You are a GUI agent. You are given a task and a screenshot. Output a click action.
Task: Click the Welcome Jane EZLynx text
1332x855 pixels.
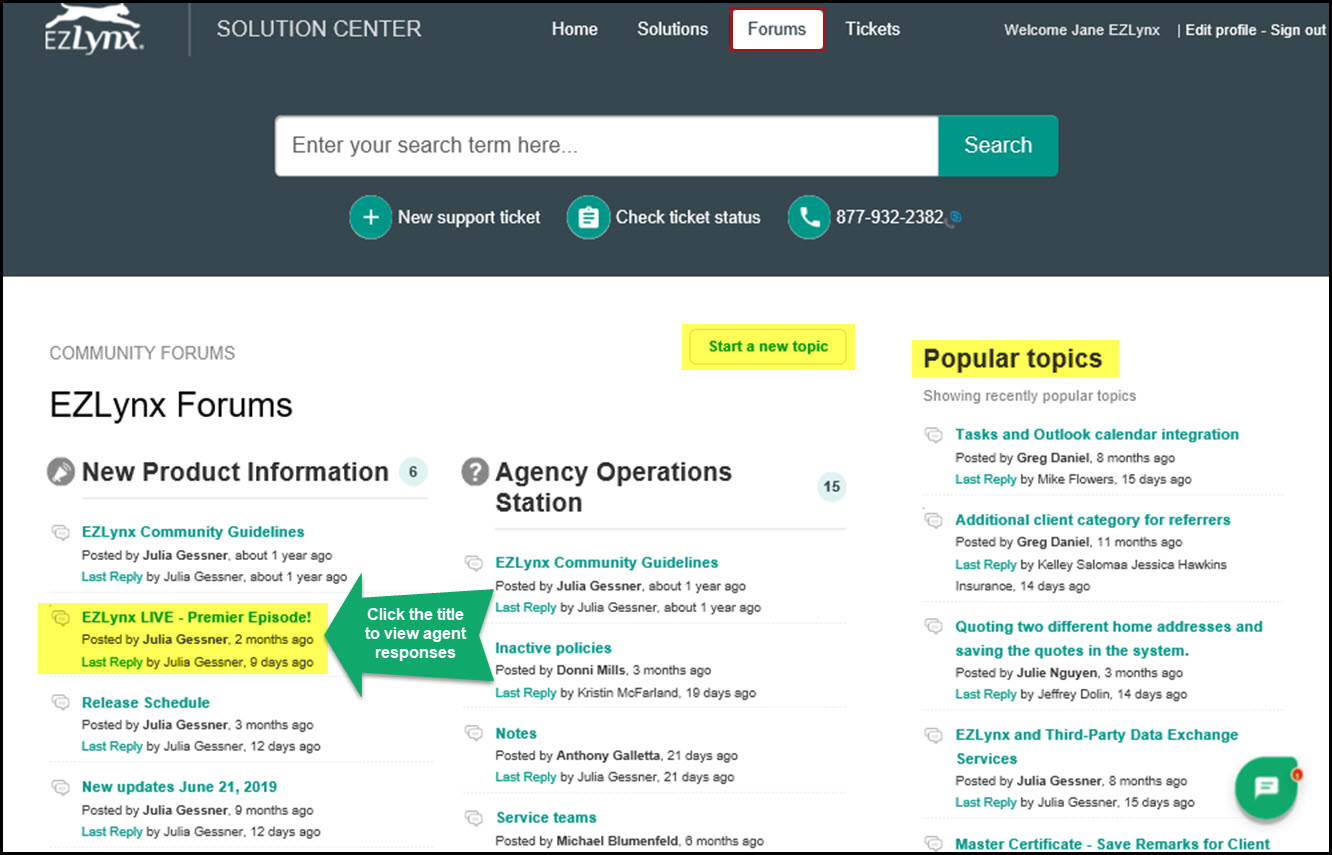1082,30
